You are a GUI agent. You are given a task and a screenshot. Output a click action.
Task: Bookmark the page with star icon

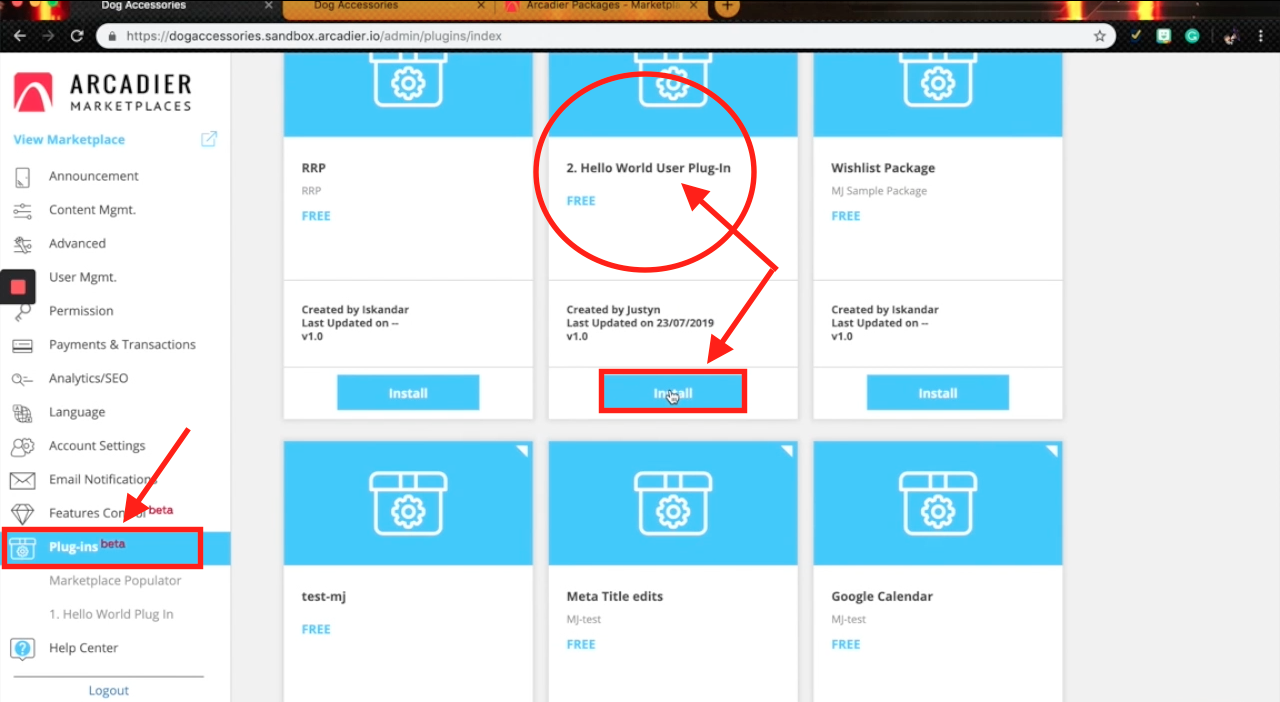tap(1100, 36)
